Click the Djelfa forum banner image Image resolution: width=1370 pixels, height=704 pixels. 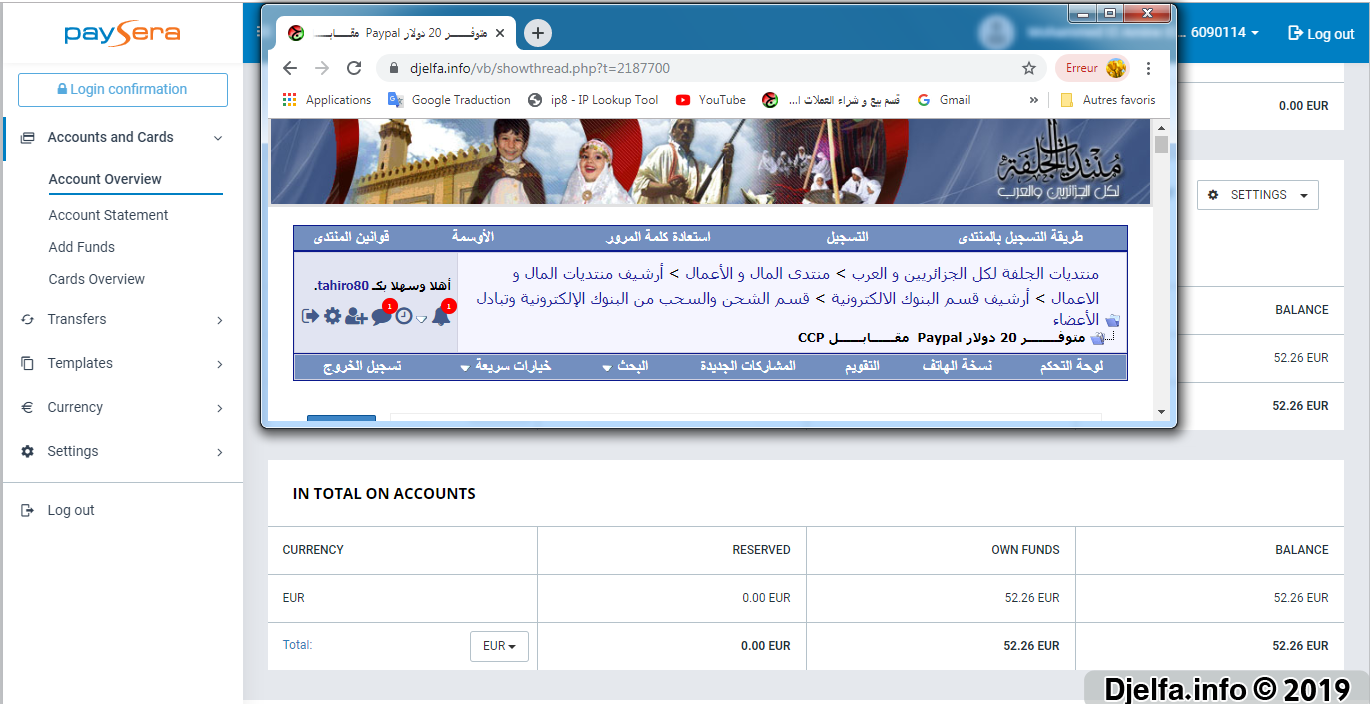click(710, 161)
